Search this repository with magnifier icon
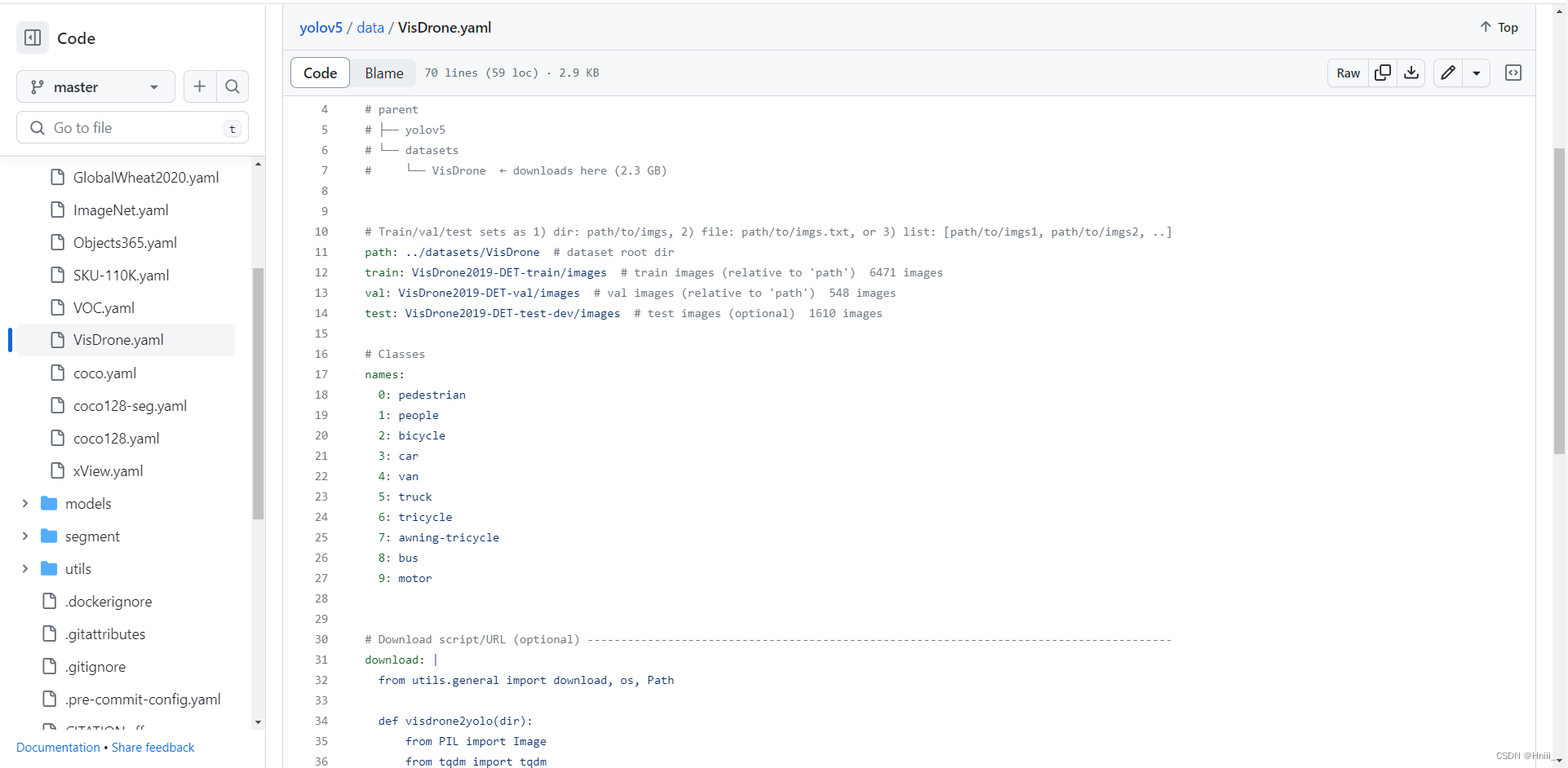This screenshot has height=768, width=1568. pyautogui.click(x=233, y=86)
